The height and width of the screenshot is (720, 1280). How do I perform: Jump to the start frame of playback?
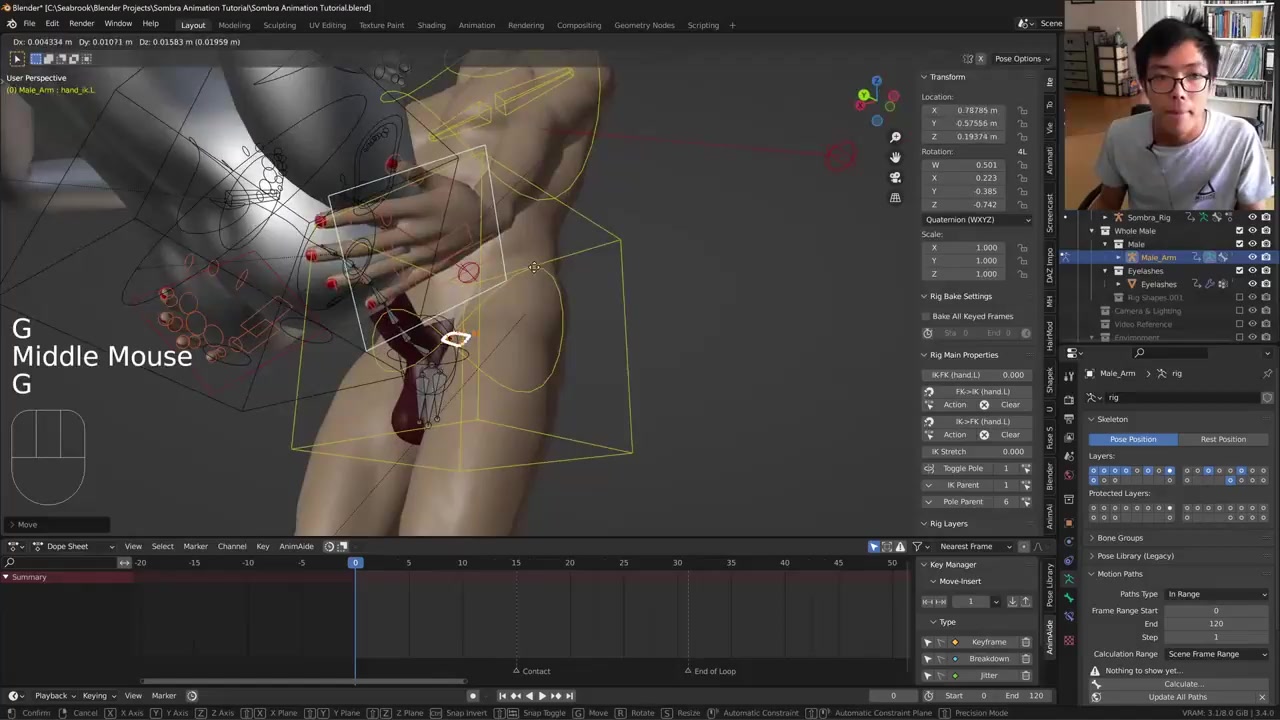click(x=502, y=696)
